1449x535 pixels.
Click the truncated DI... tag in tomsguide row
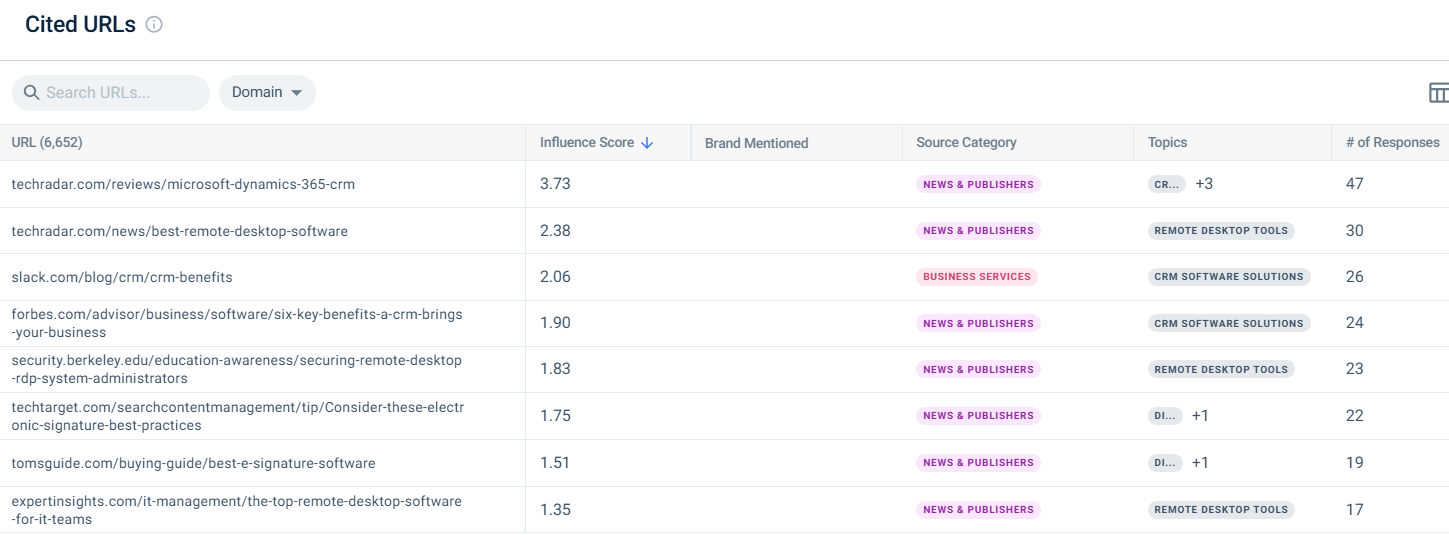1165,462
